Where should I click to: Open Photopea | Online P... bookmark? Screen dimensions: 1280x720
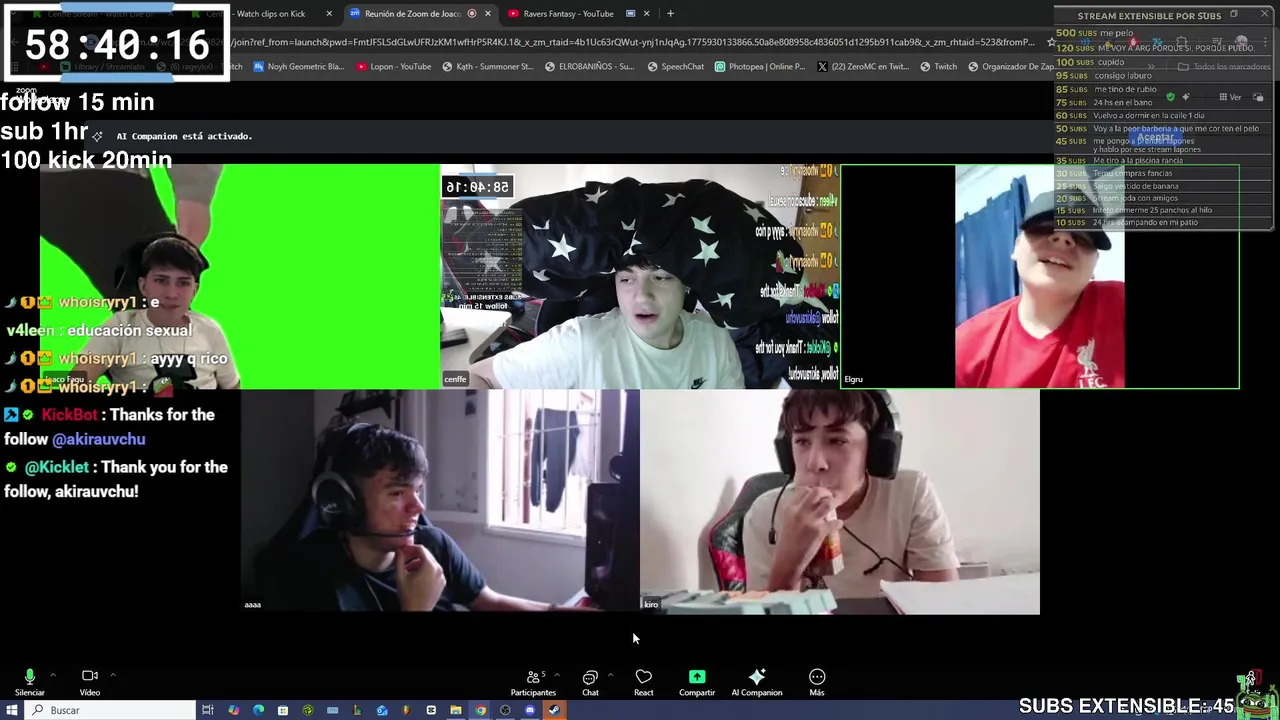pos(760,67)
